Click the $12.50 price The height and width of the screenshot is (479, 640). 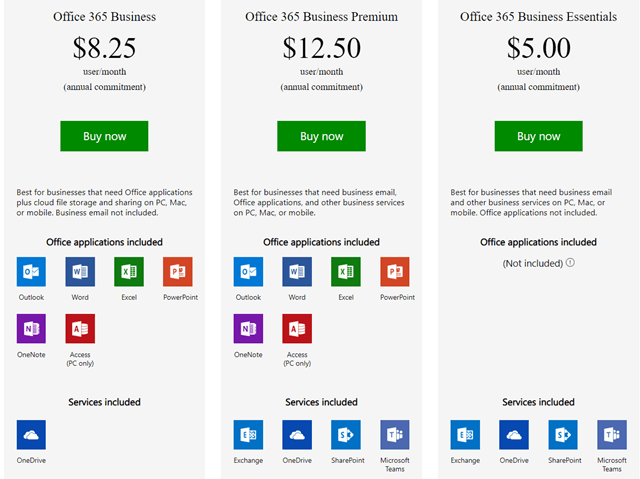coord(322,48)
